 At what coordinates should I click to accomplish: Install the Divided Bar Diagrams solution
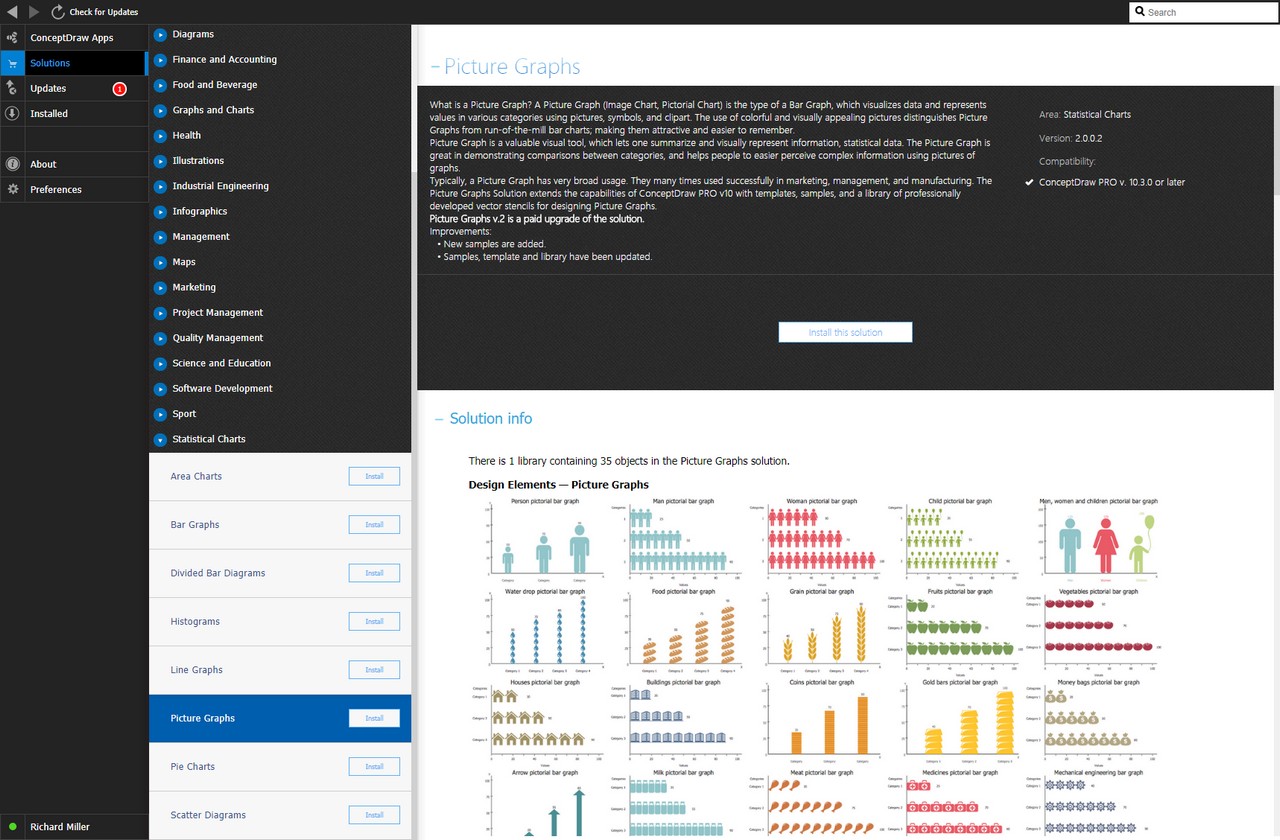(374, 573)
